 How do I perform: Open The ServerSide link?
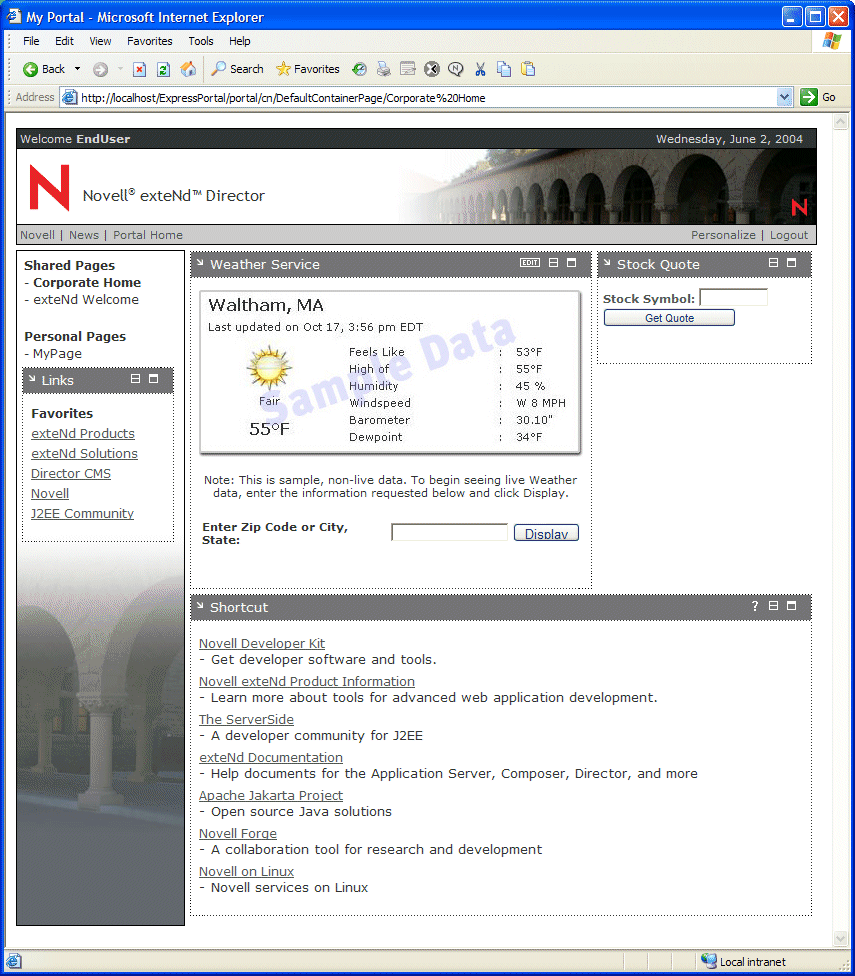(246, 719)
